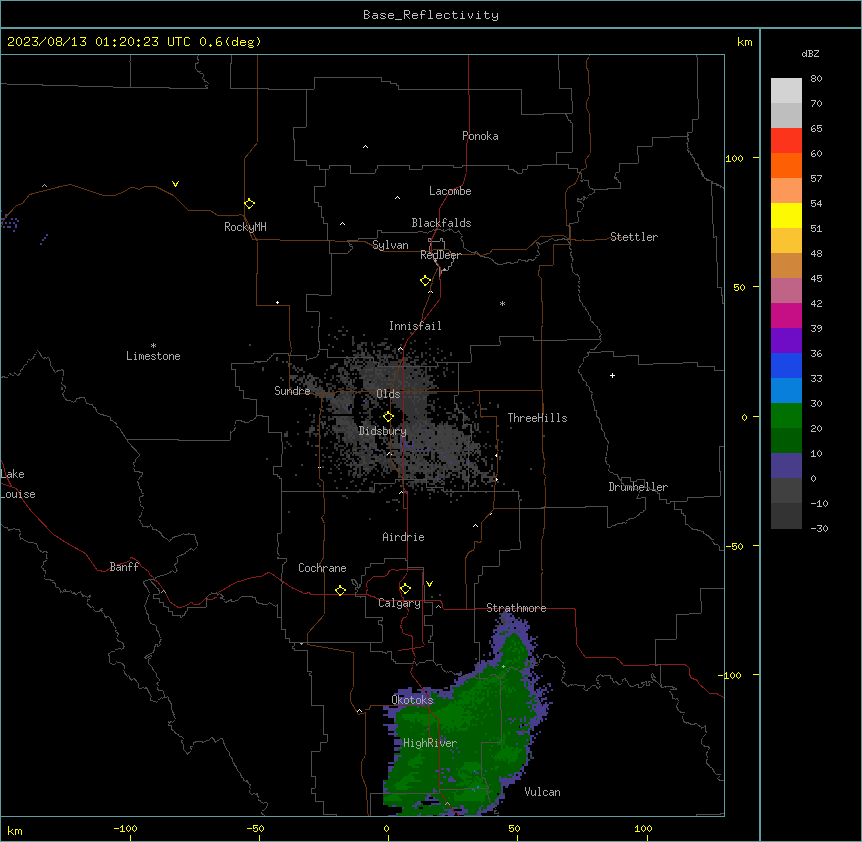
Task: Click the yellow marker above the Calgary label
Action: pos(405,589)
